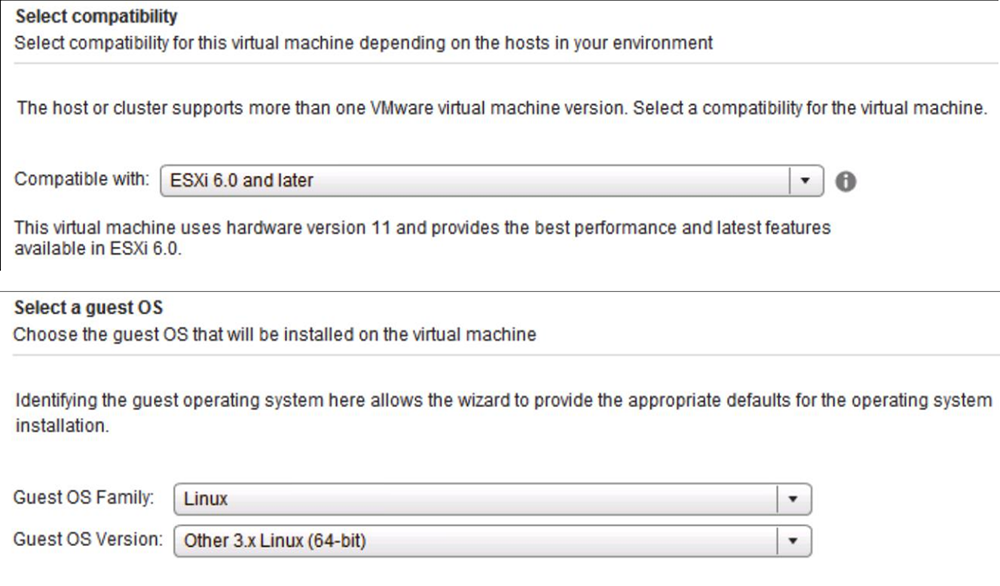This screenshot has width=1000, height=586.
Task: Click the Choose the guest OS subtitle
Action: [x=274, y=334]
